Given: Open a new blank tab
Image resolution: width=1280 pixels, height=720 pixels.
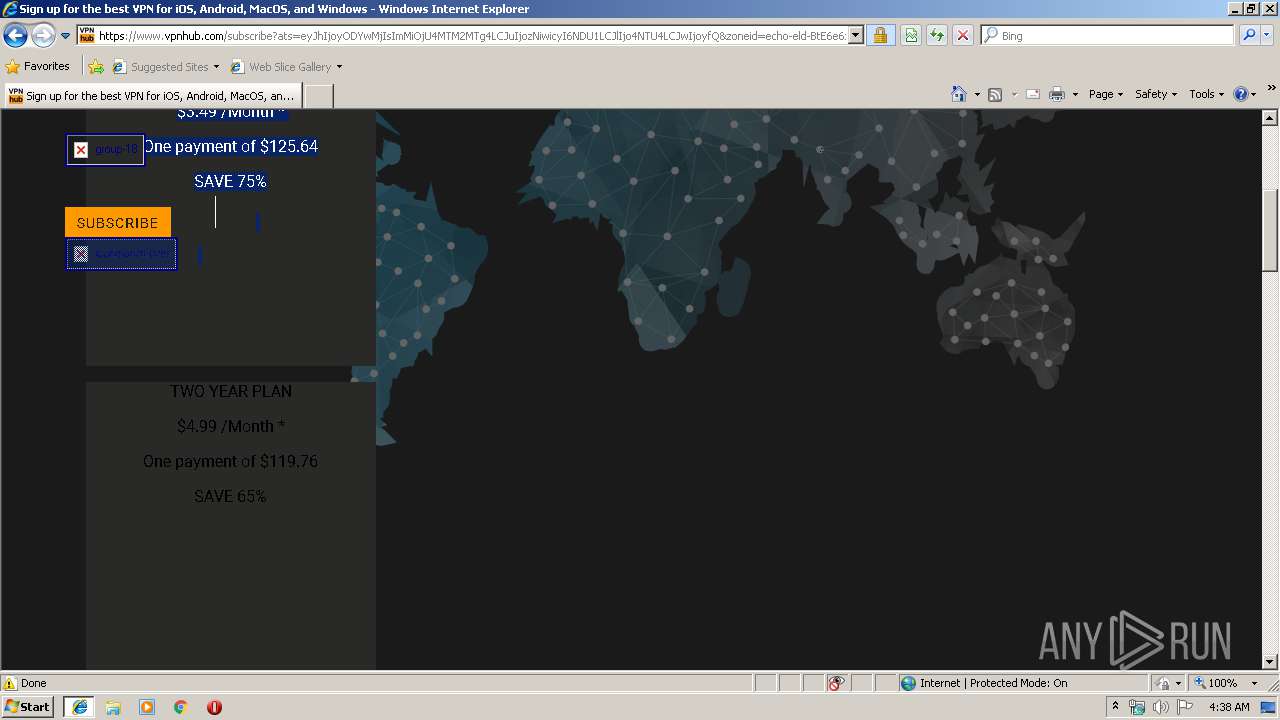Looking at the screenshot, I should pos(318,96).
